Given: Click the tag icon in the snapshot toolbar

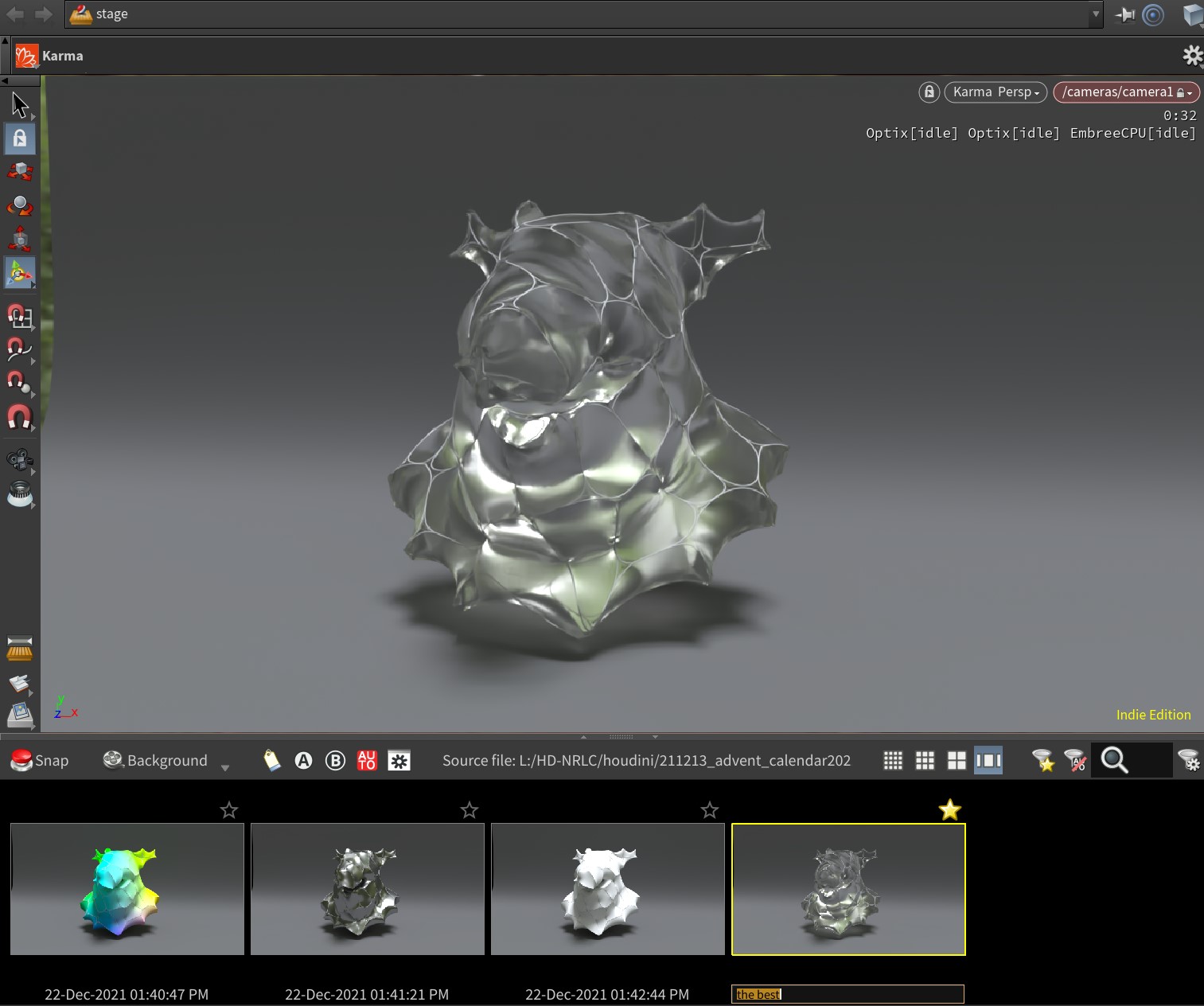Looking at the screenshot, I should (x=271, y=760).
